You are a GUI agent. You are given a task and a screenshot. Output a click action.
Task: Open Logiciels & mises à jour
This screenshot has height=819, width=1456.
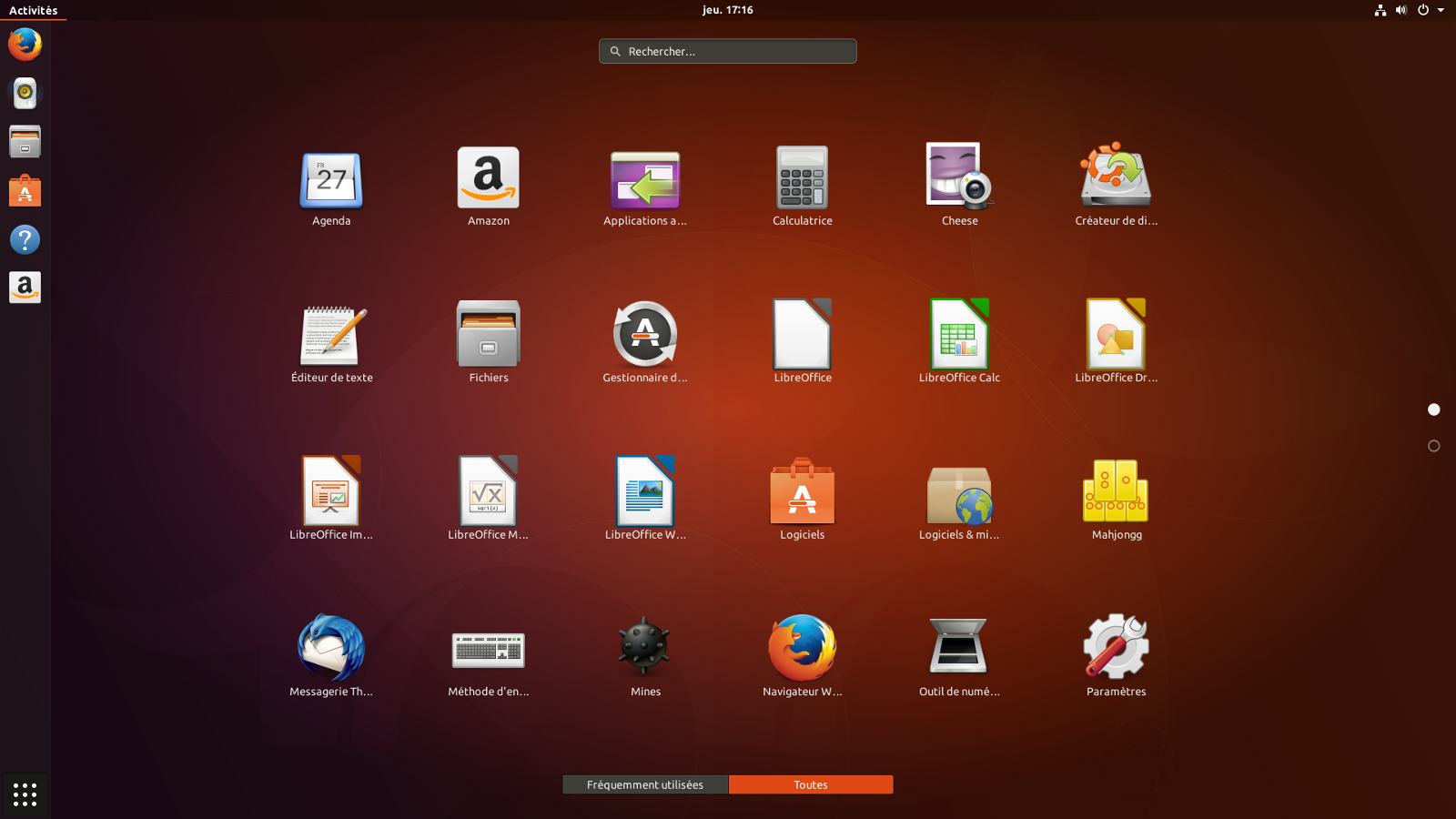click(959, 494)
